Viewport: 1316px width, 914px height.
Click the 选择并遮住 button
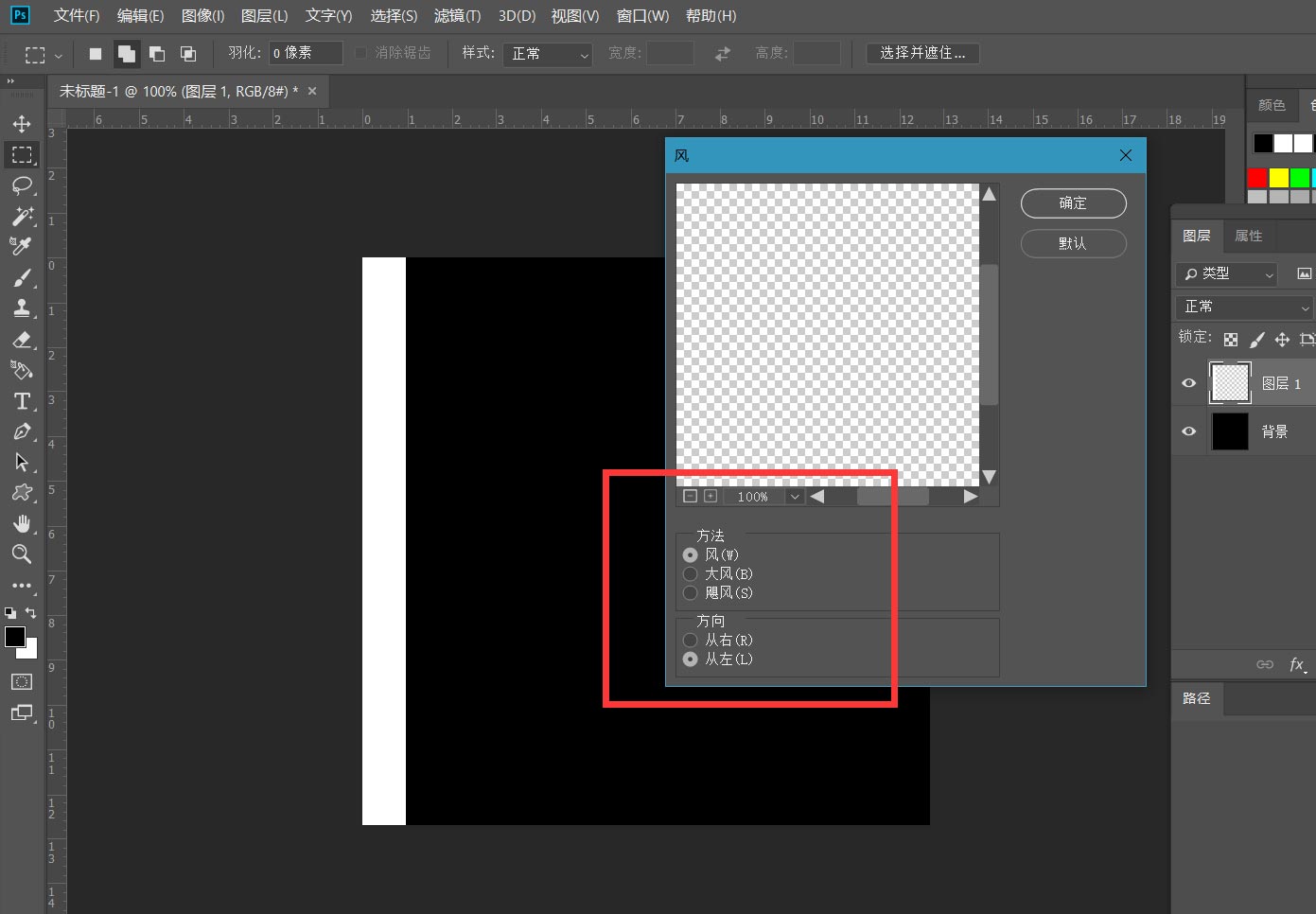click(922, 53)
